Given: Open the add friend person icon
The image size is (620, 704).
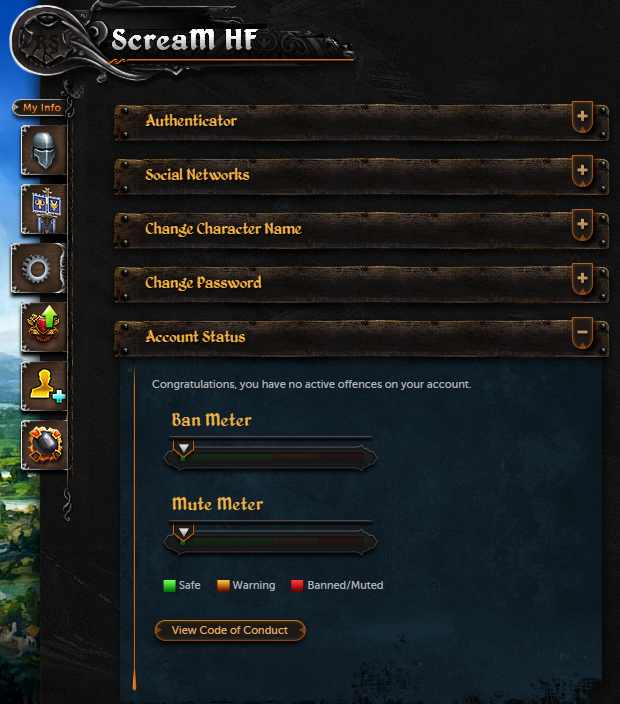Looking at the screenshot, I should point(44,387).
